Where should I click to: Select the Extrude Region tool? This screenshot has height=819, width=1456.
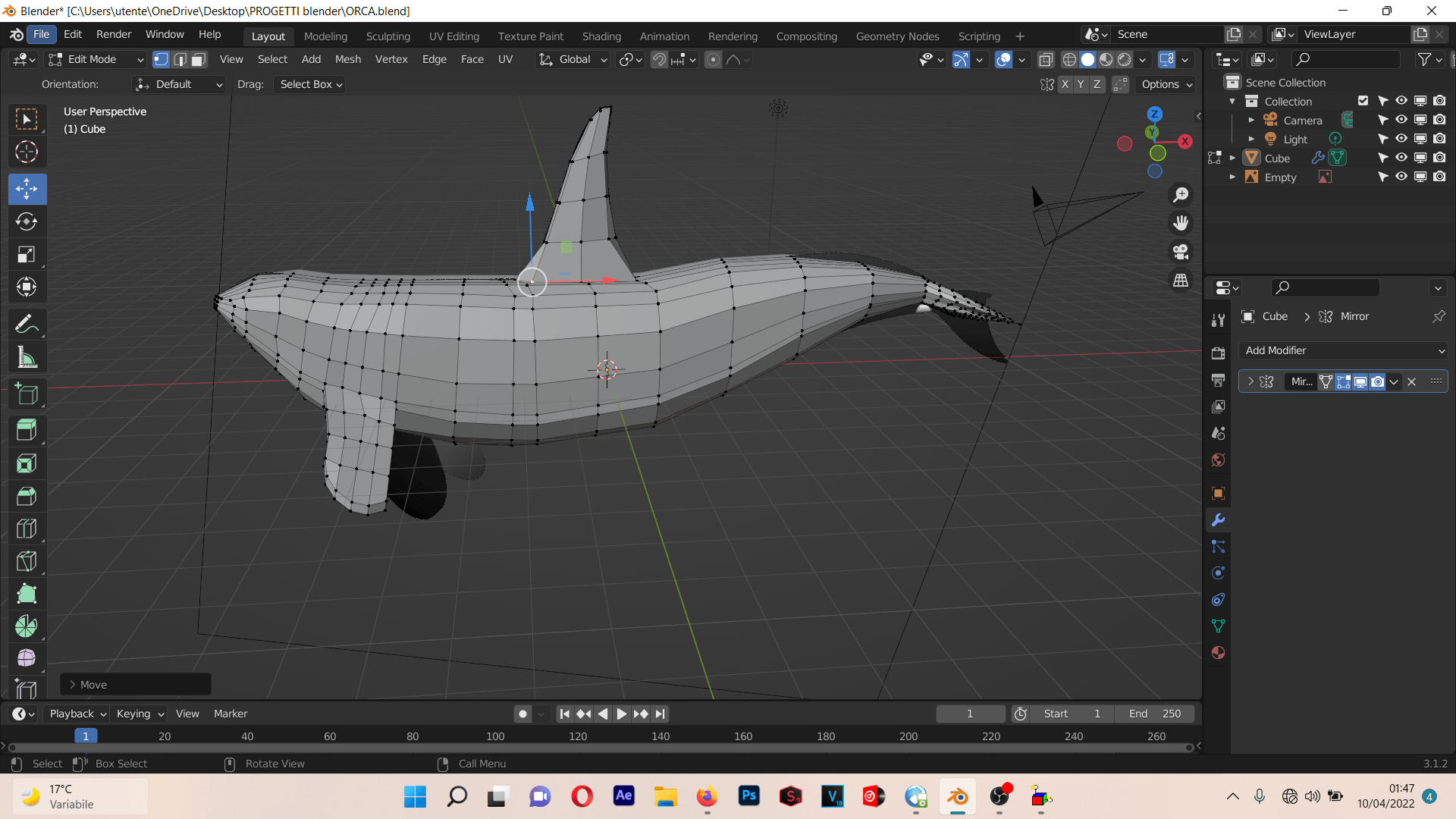pos(27,431)
